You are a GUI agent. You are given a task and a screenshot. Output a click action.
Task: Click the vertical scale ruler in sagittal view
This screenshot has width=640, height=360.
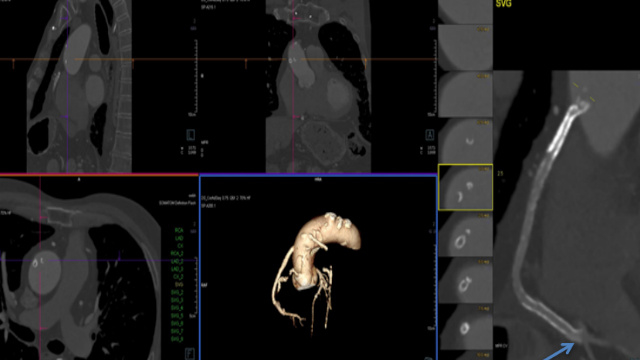[x=196, y=76]
